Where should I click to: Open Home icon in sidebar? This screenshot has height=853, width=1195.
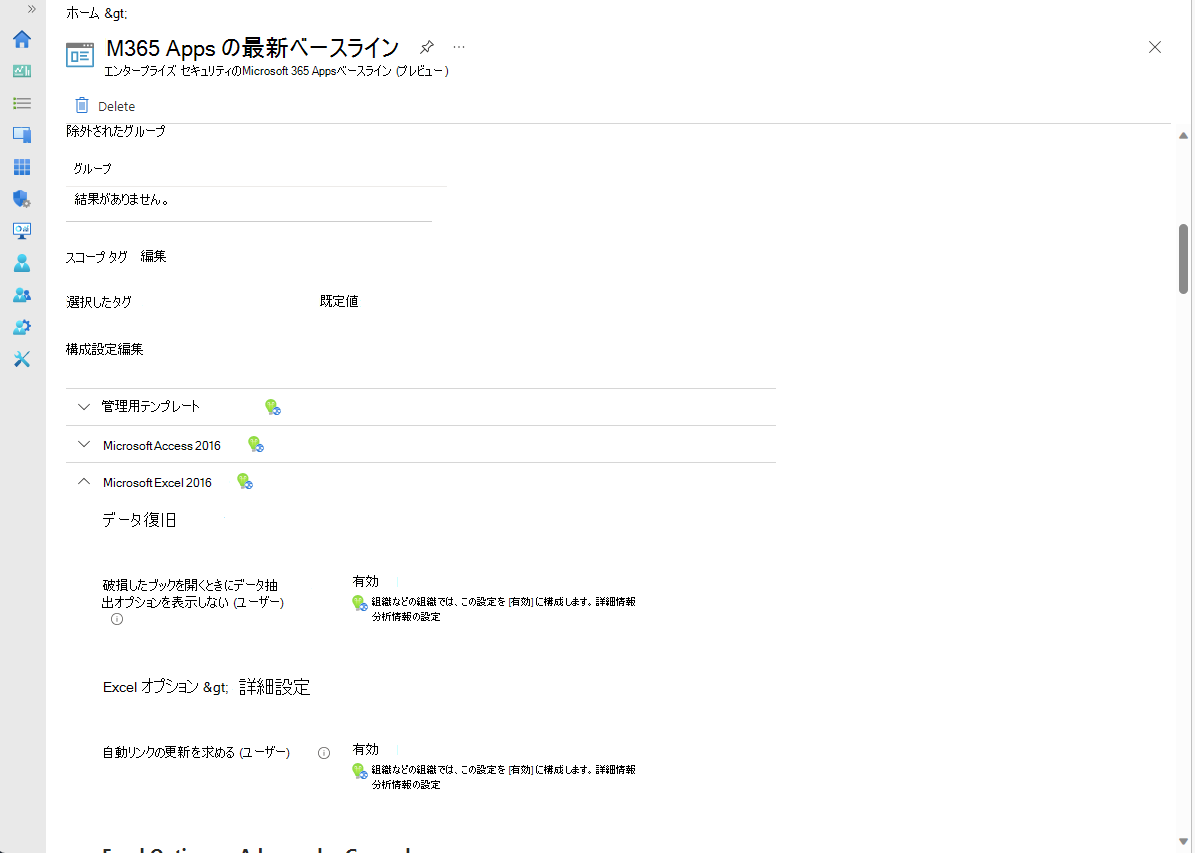point(22,39)
